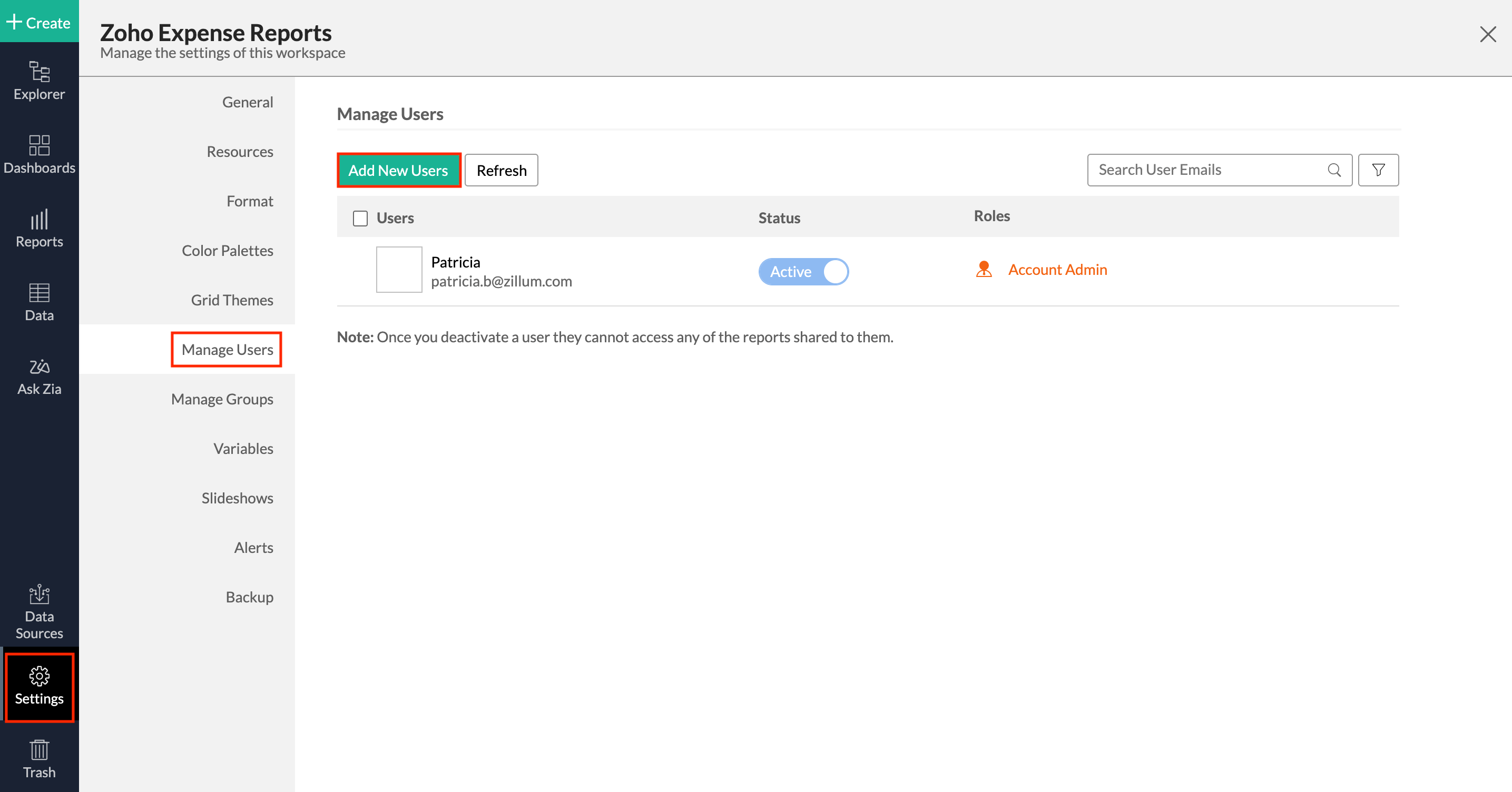The image size is (1512, 792).
Task: Open Data Sources from the sidebar
Action: [39, 610]
